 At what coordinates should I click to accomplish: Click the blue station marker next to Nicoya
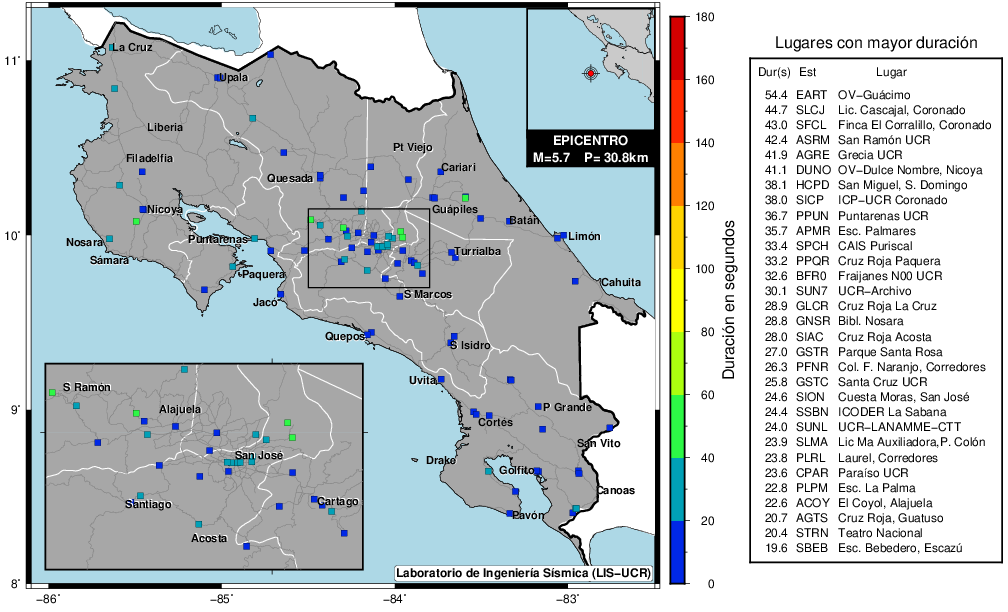143,209
